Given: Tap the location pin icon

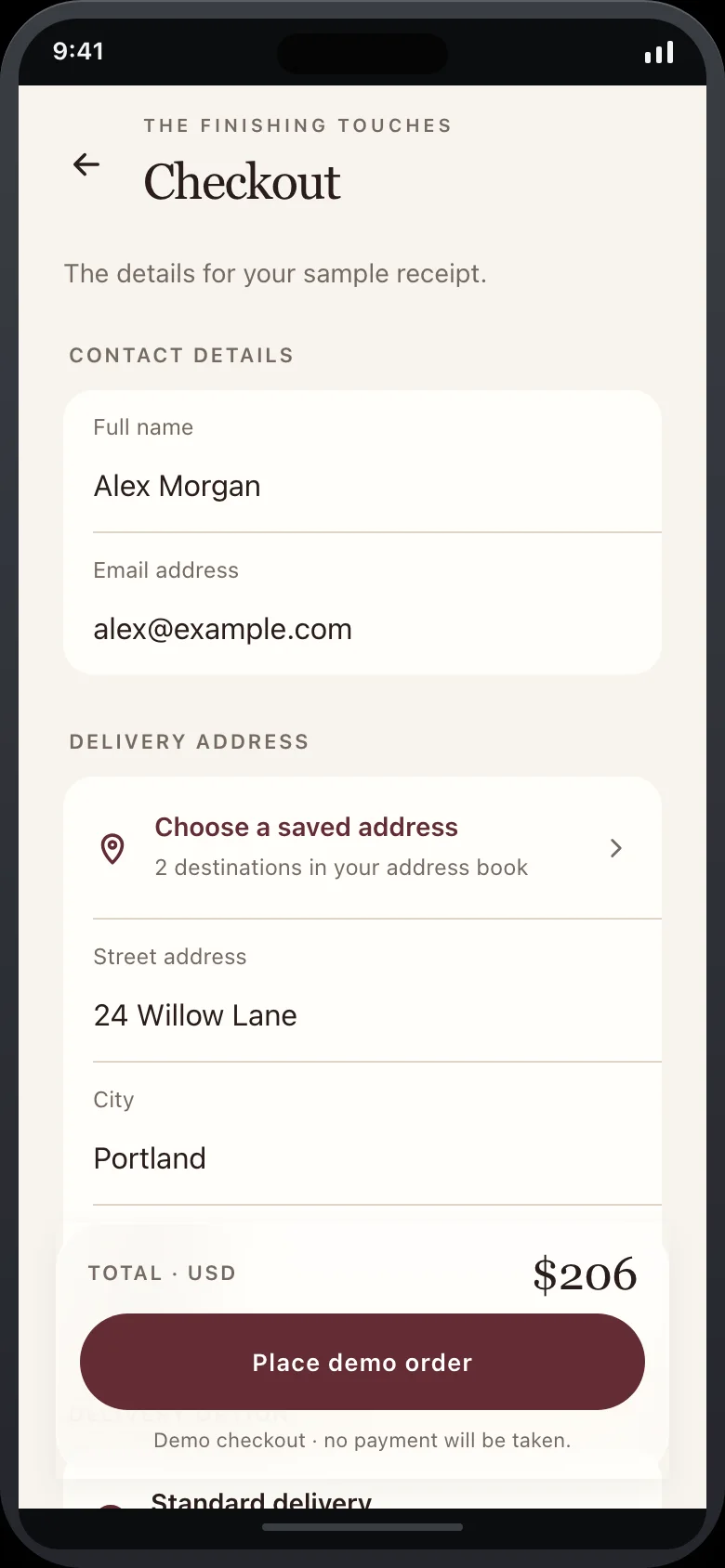Looking at the screenshot, I should 112,848.
